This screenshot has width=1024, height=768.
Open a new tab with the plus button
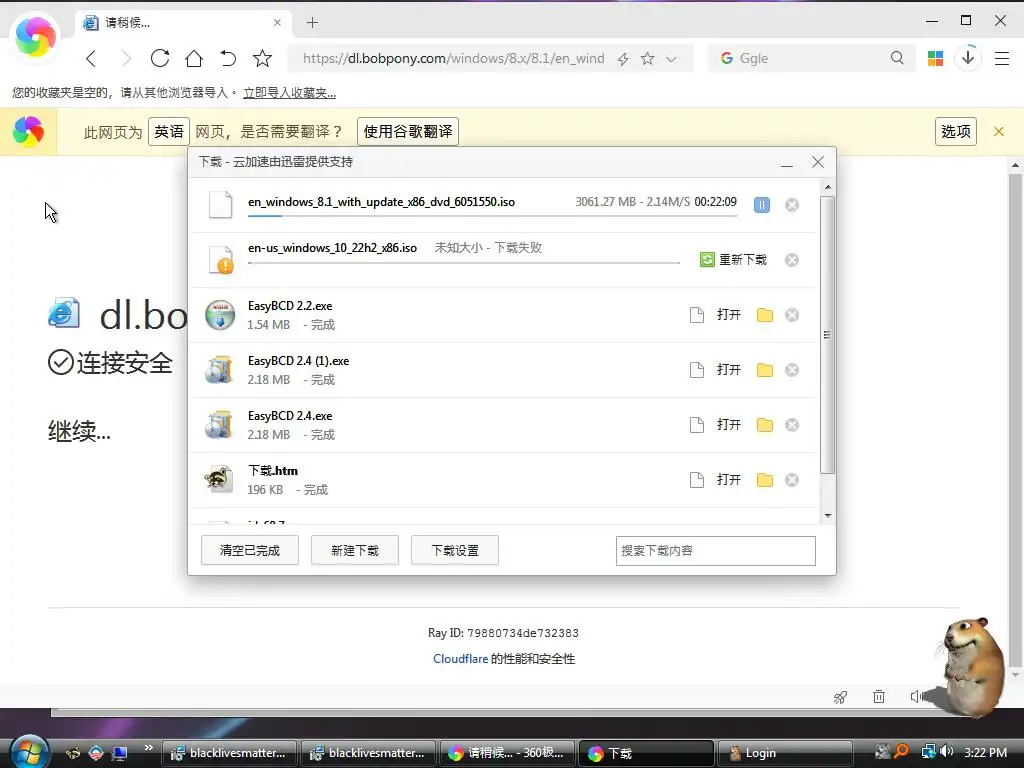(x=312, y=23)
